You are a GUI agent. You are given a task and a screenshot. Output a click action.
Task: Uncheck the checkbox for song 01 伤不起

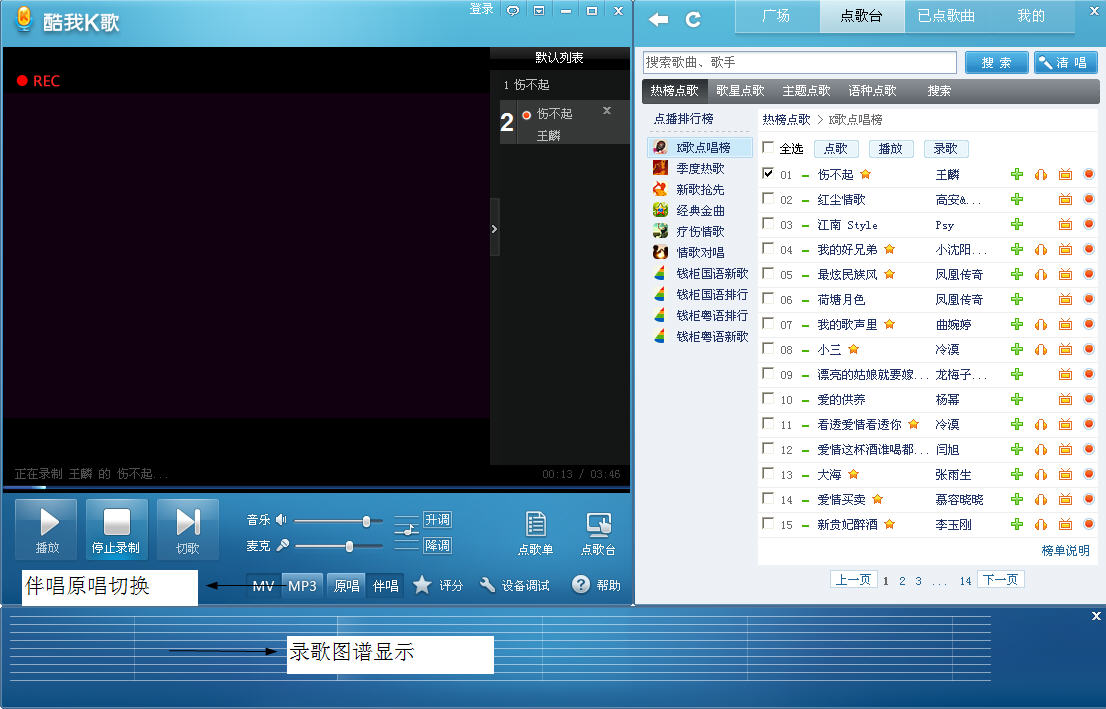(x=768, y=173)
